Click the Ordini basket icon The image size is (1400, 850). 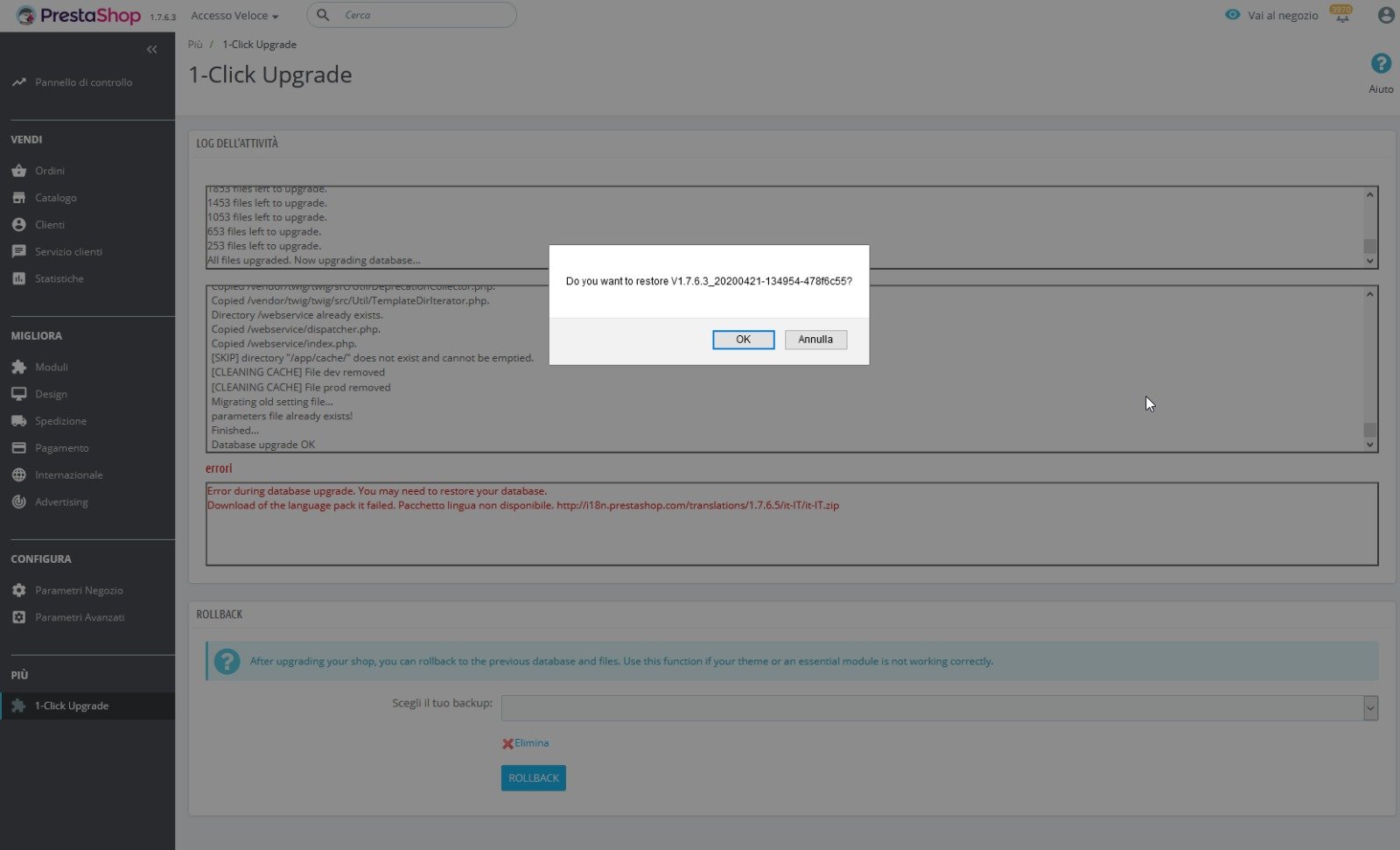click(x=19, y=171)
